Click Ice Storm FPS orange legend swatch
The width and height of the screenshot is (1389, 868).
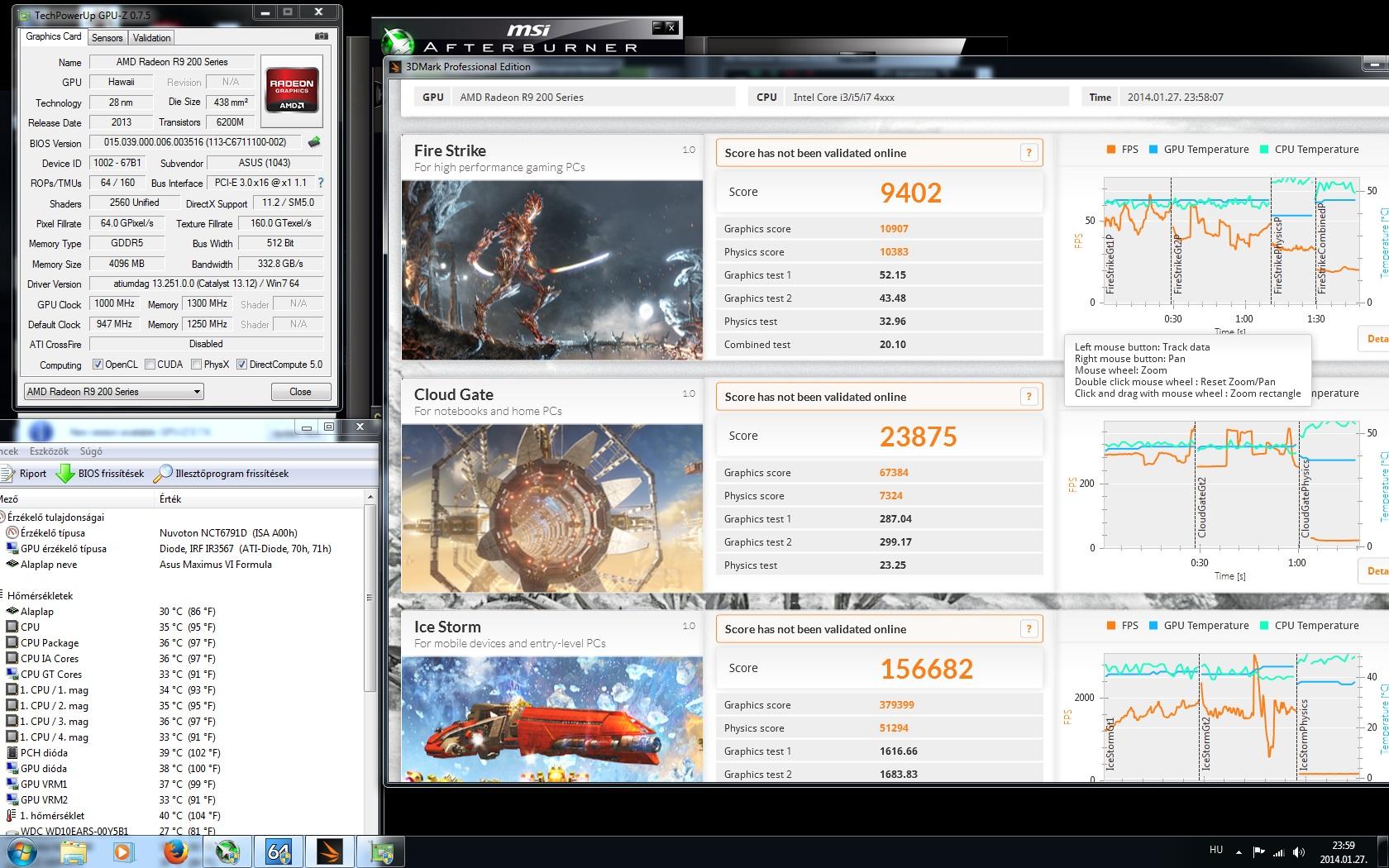[x=1110, y=626]
